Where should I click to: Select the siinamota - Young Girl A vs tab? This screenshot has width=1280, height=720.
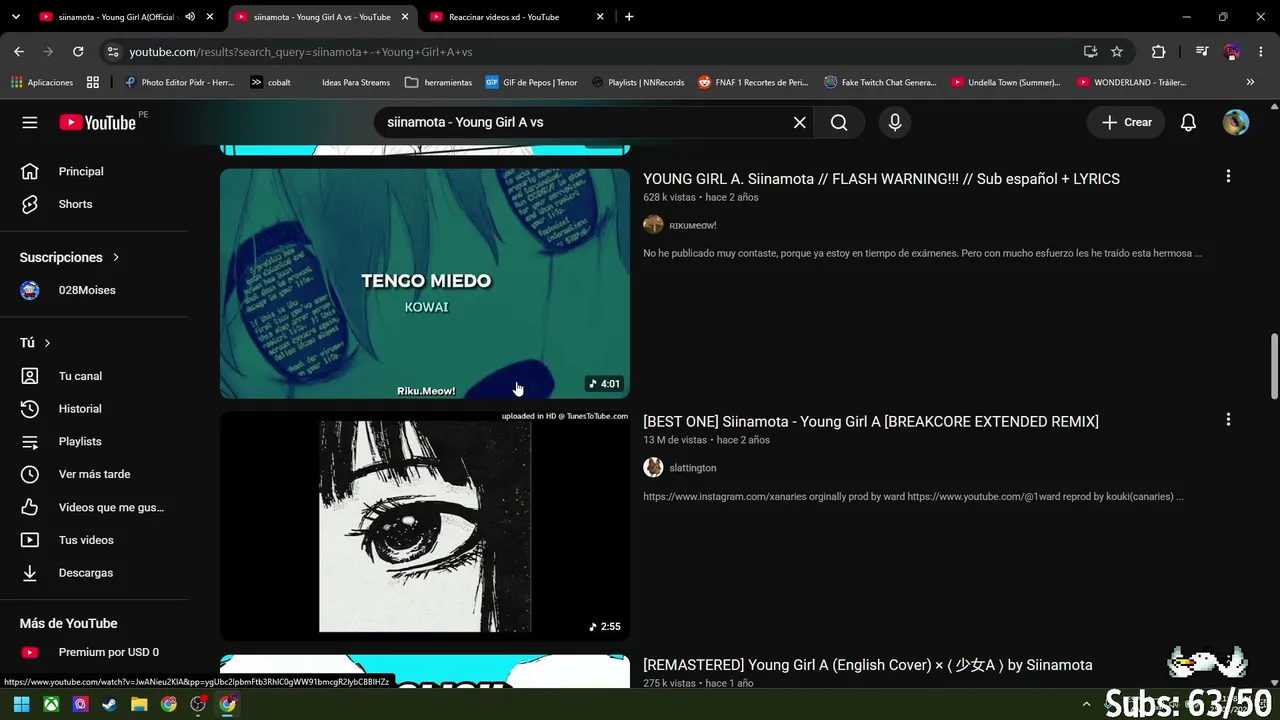[322, 17]
